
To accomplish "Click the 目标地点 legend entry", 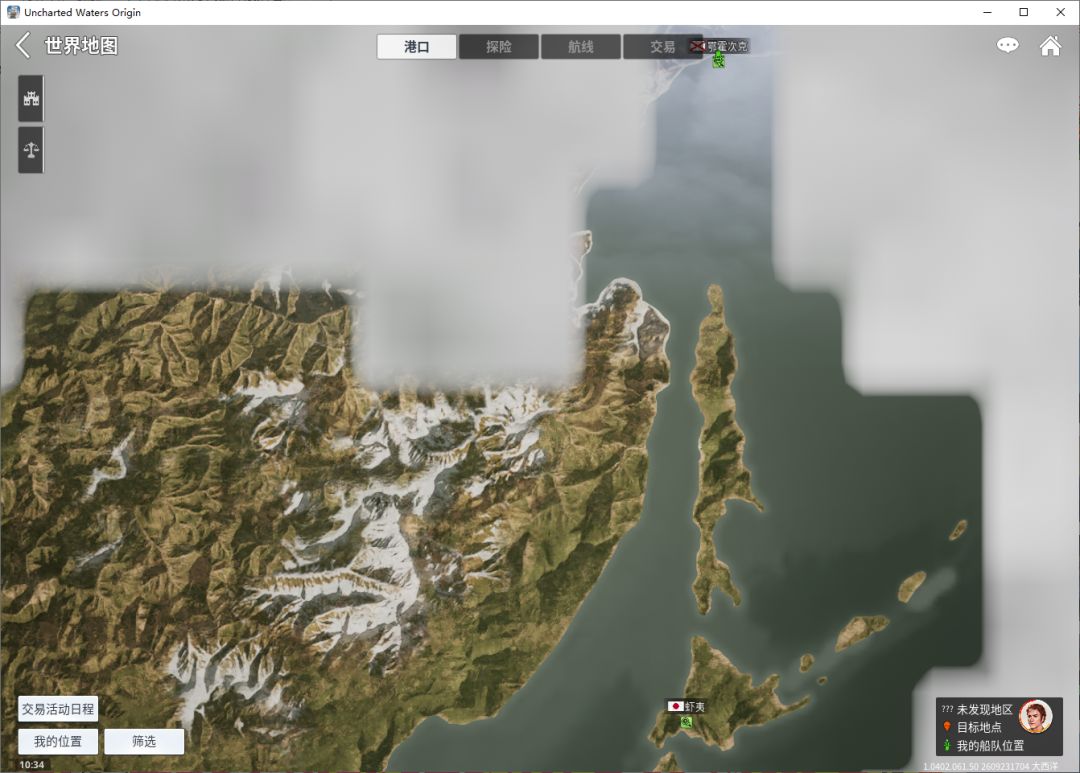I will click(x=979, y=728).
